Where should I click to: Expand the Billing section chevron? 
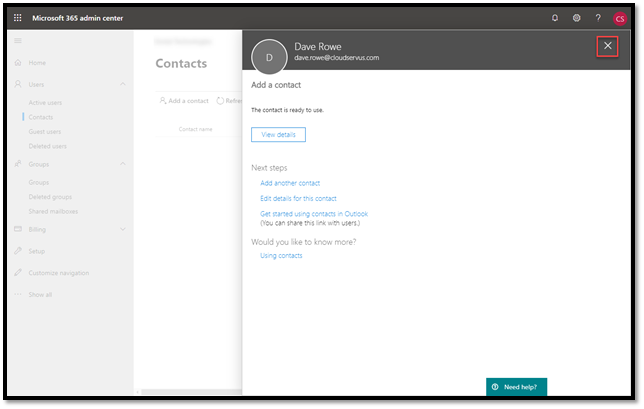123,229
